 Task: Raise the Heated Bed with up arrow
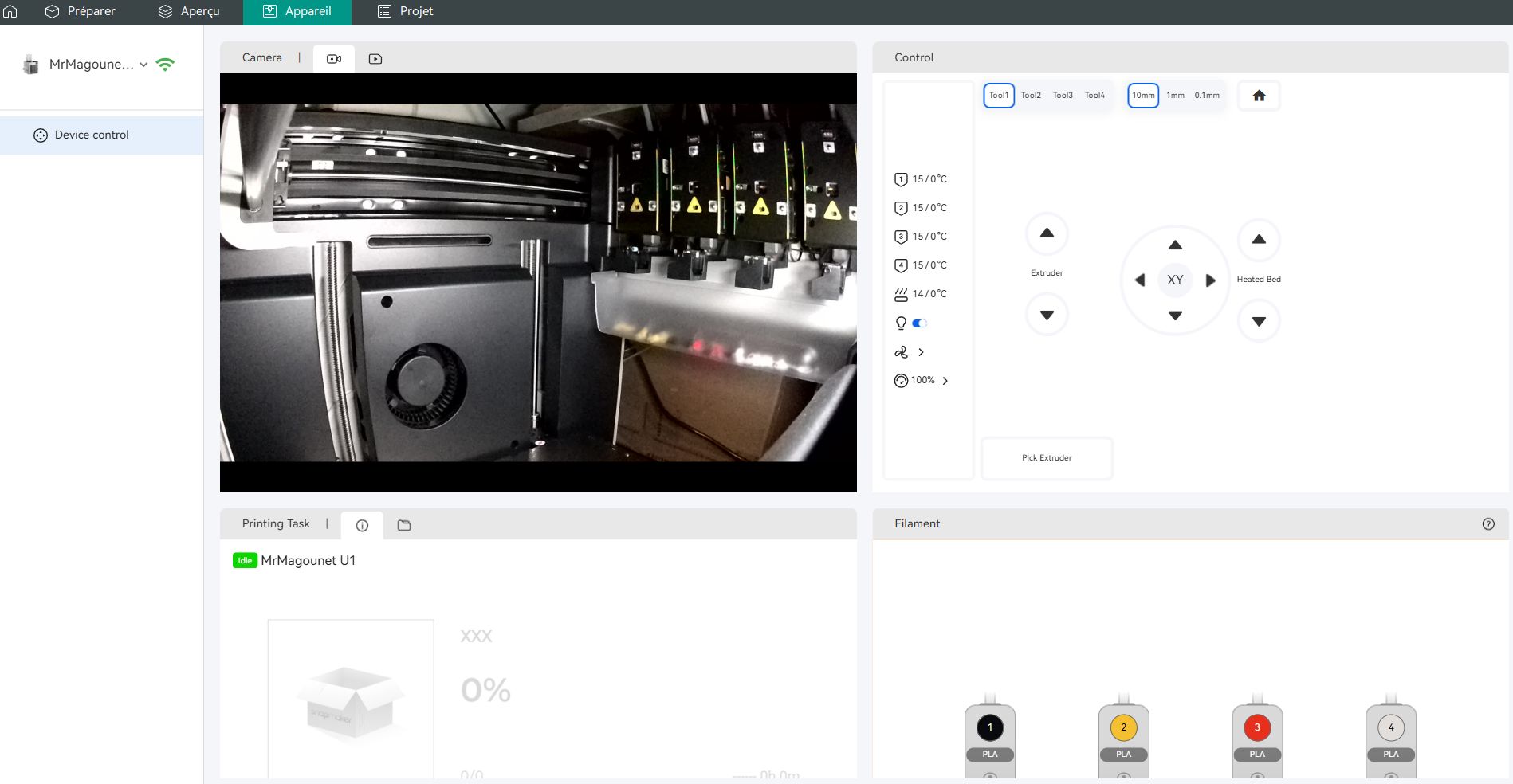pyautogui.click(x=1259, y=239)
